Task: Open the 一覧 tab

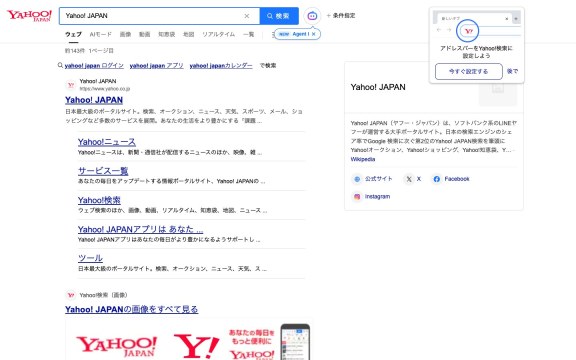Action: point(249,34)
